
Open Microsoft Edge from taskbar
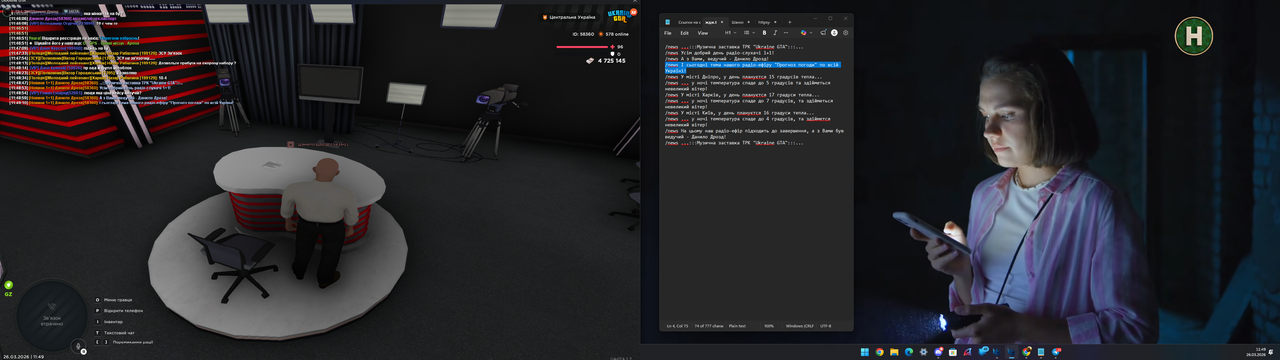[909, 352]
